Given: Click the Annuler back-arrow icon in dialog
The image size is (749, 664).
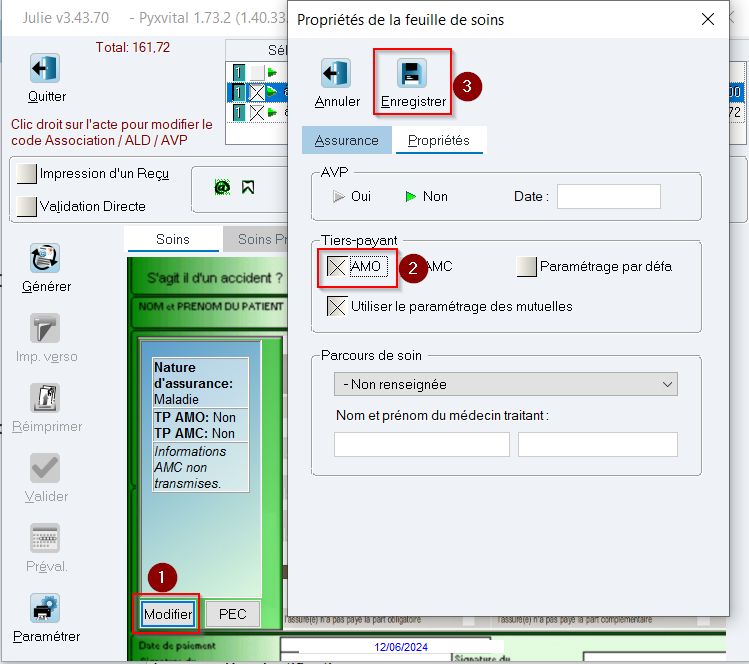Looking at the screenshot, I should pos(336,73).
